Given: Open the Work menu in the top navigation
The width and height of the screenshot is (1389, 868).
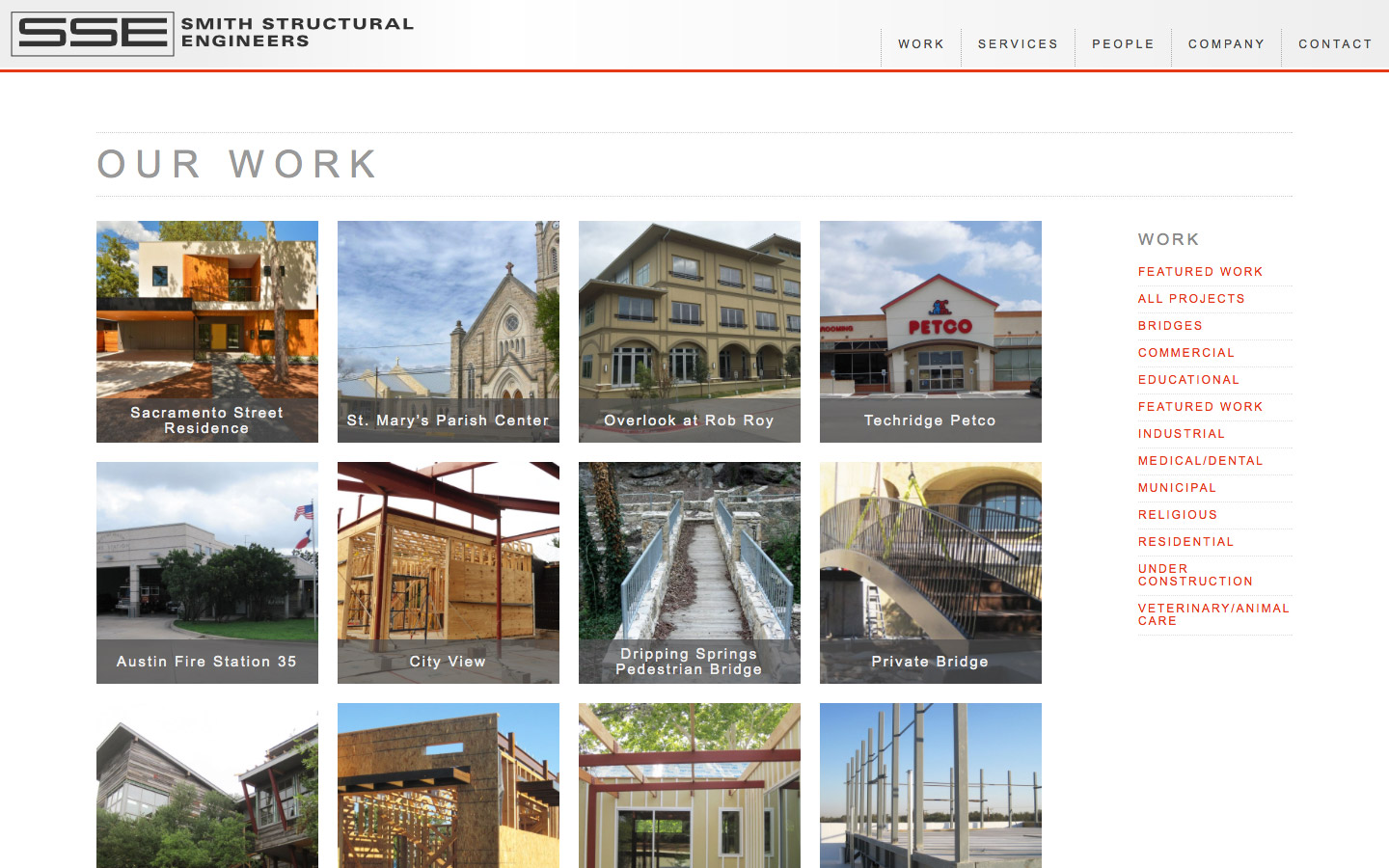Looking at the screenshot, I should 921,44.
